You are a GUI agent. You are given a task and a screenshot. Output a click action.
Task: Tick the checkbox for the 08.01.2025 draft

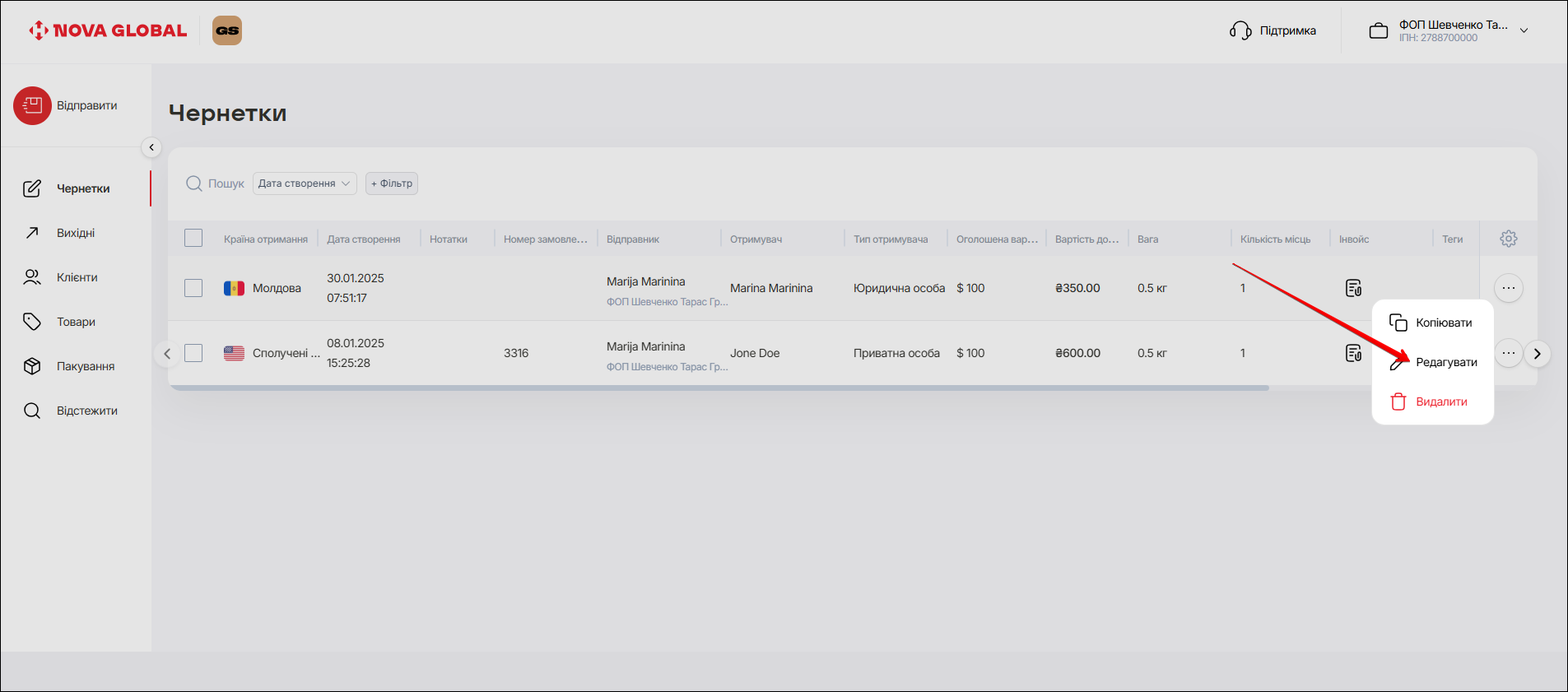193,353
